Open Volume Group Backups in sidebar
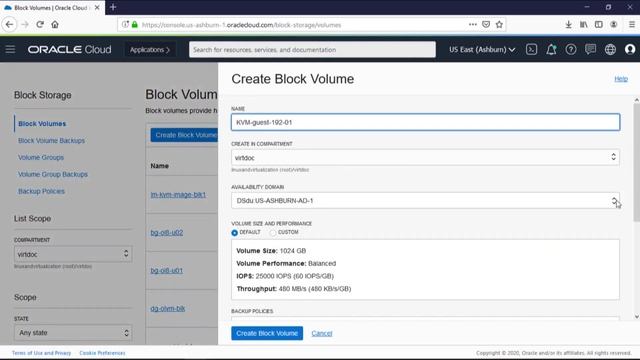The image size is (640, 360). point(53,174)
